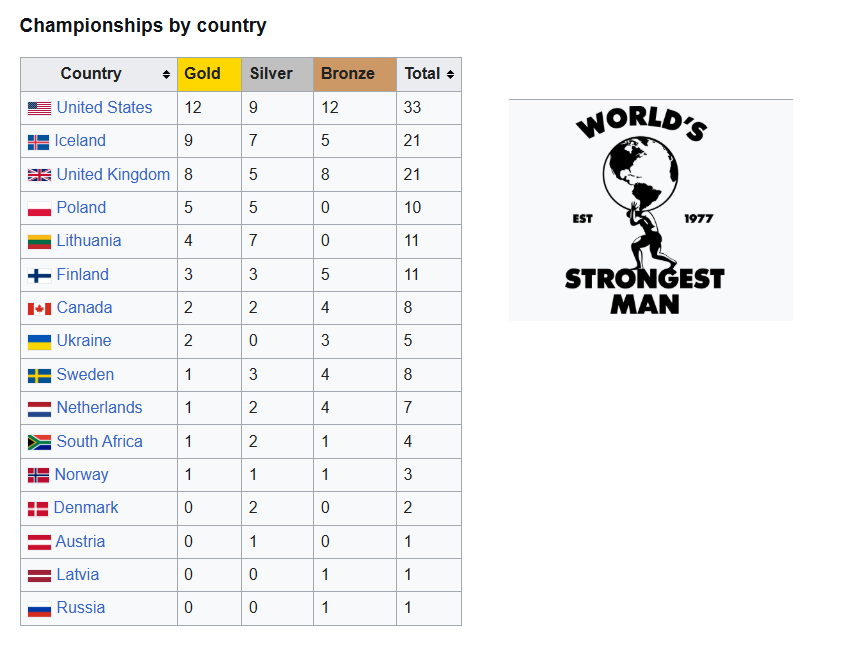865x656 pixels.
Task: Click the Iceland flag icon
Action: pyautogui.click(x=38, y=142)
